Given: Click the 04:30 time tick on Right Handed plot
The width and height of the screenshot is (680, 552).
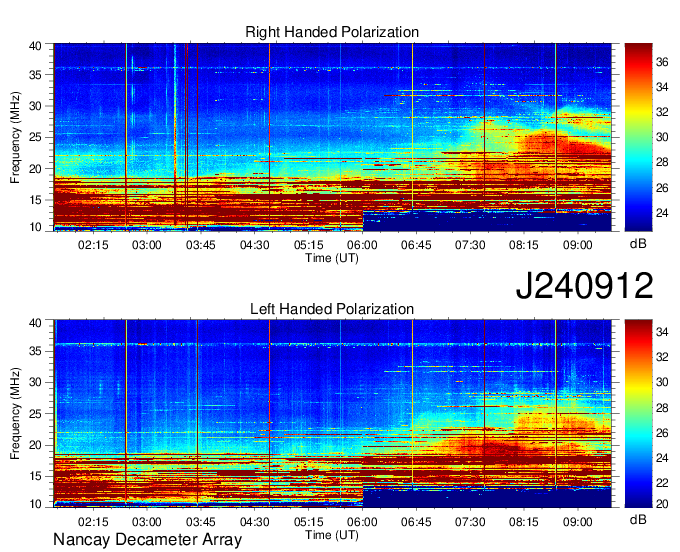Looking at the screenshot, I should pos(255,245).
